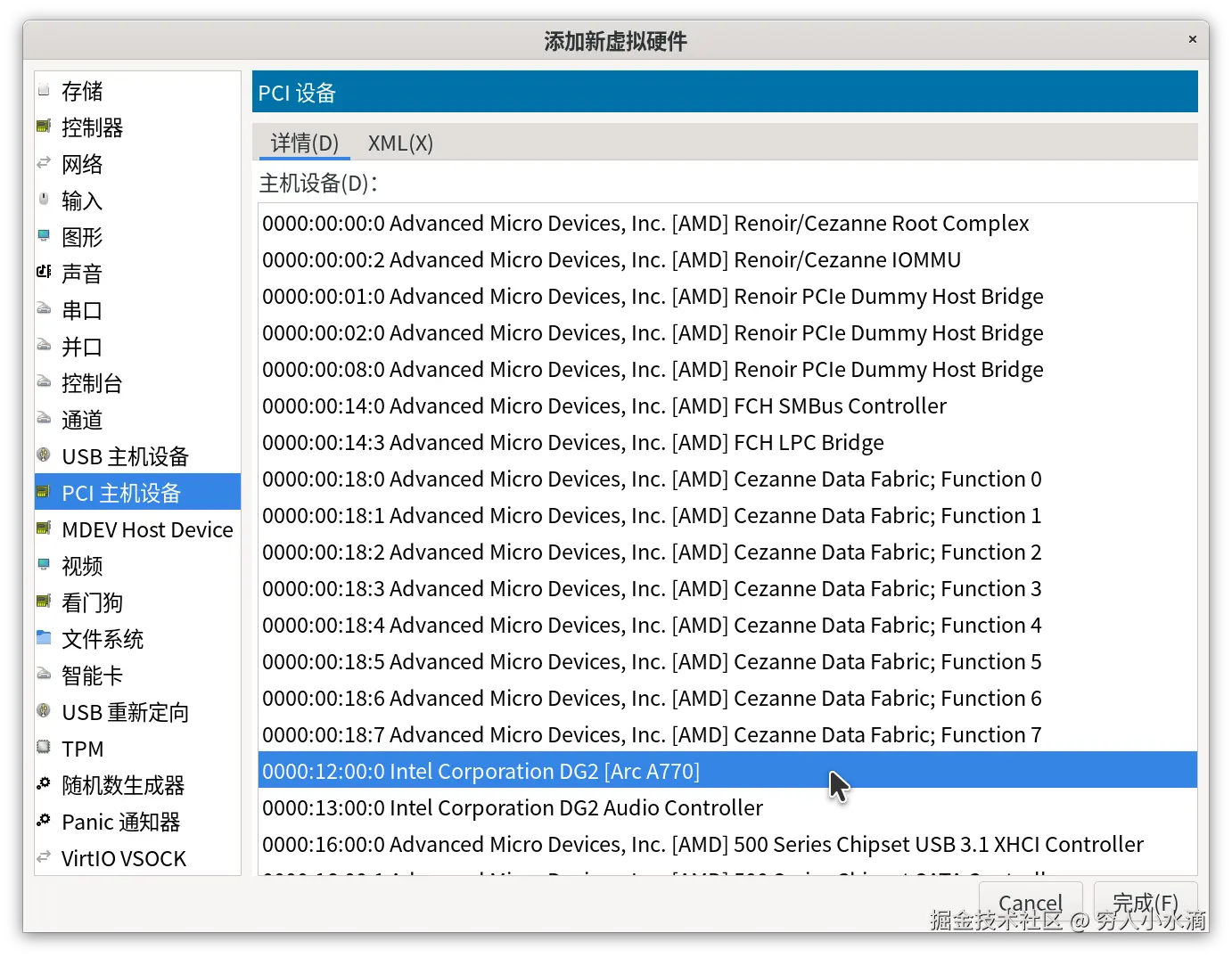Image resolution: width=1232 pixels, height=958 pixels.
Task: Select the 智能卡 entry
Action: 137,676
